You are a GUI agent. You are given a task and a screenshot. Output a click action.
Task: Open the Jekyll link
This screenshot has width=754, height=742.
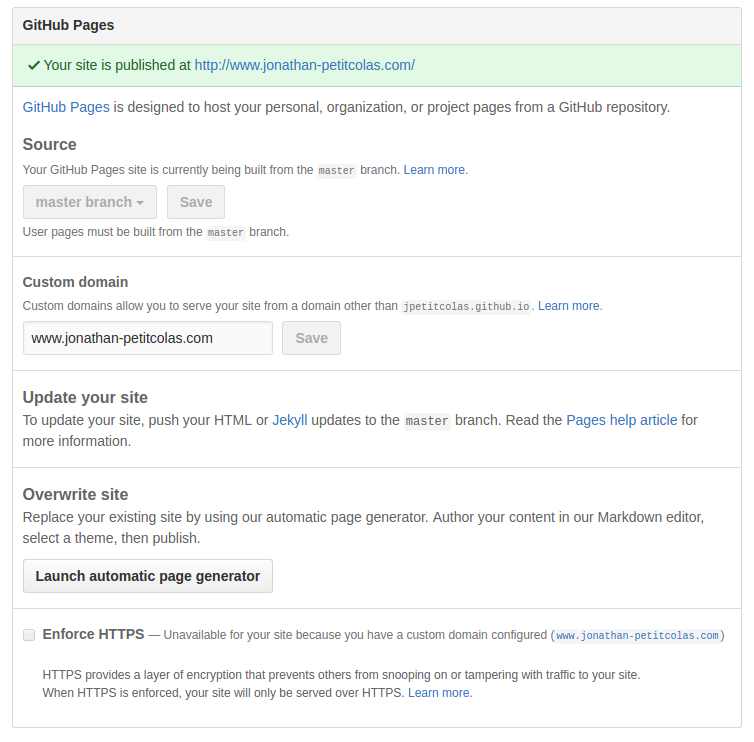click(289, 420)
